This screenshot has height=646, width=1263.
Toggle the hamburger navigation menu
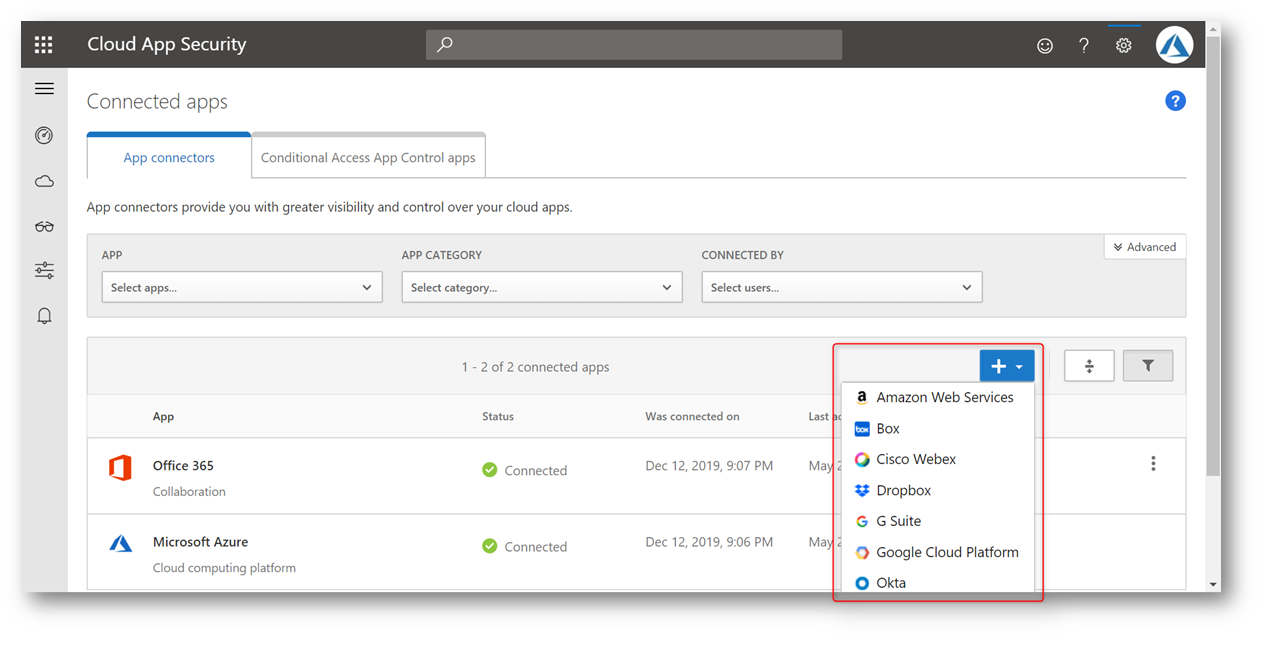pyautogui.click(x=44, y=89)
